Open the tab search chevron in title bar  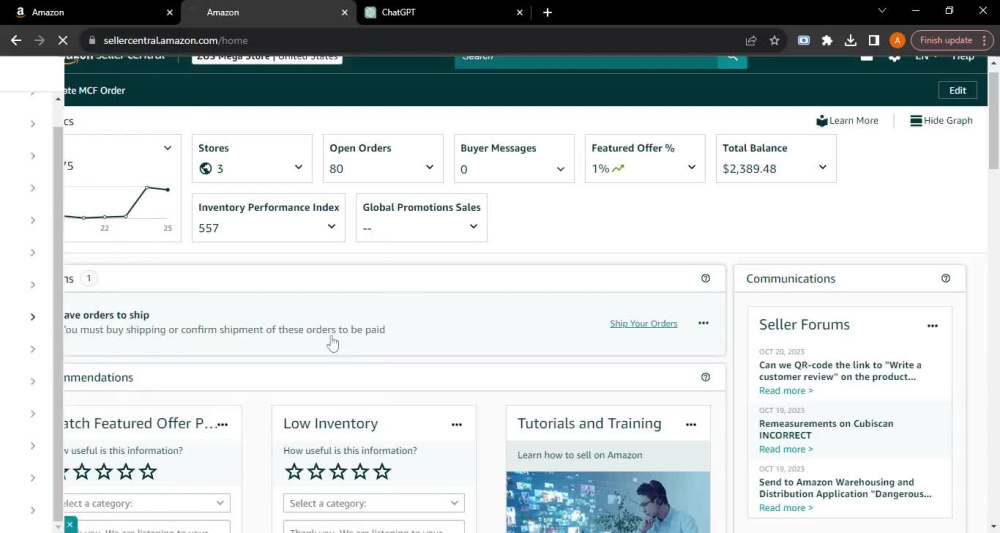coord(882,11)
